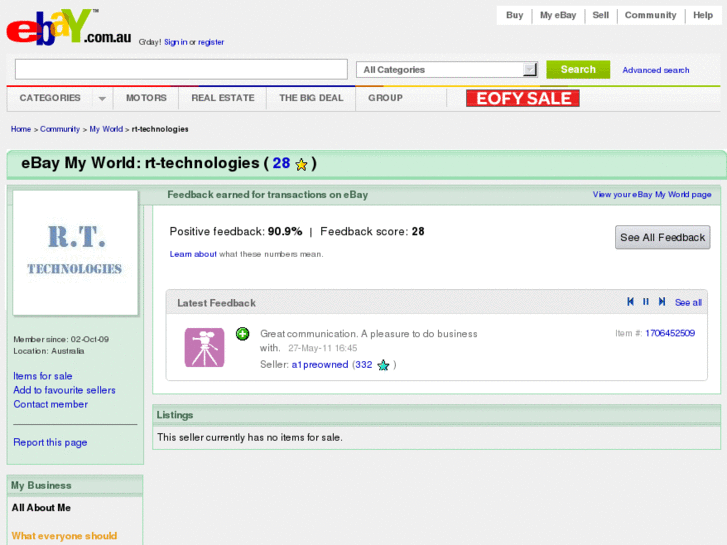Open the REAL ESTATE tab
Viewport: 727px width, 545px height.
[223, 98]
